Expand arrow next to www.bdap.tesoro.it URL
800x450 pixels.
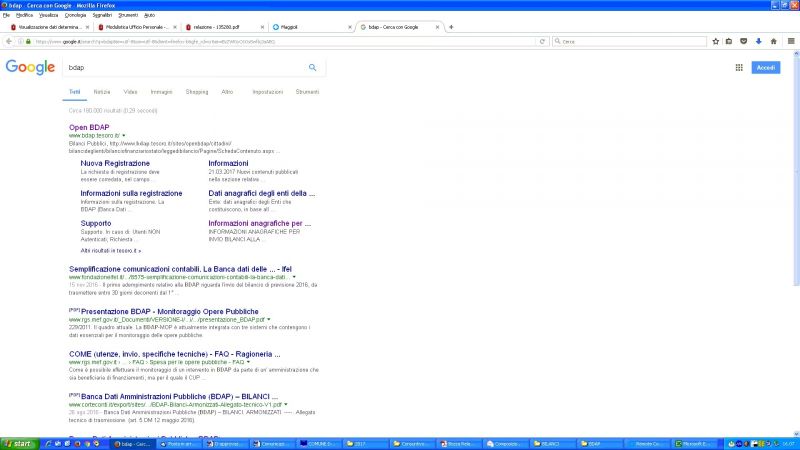123,136
